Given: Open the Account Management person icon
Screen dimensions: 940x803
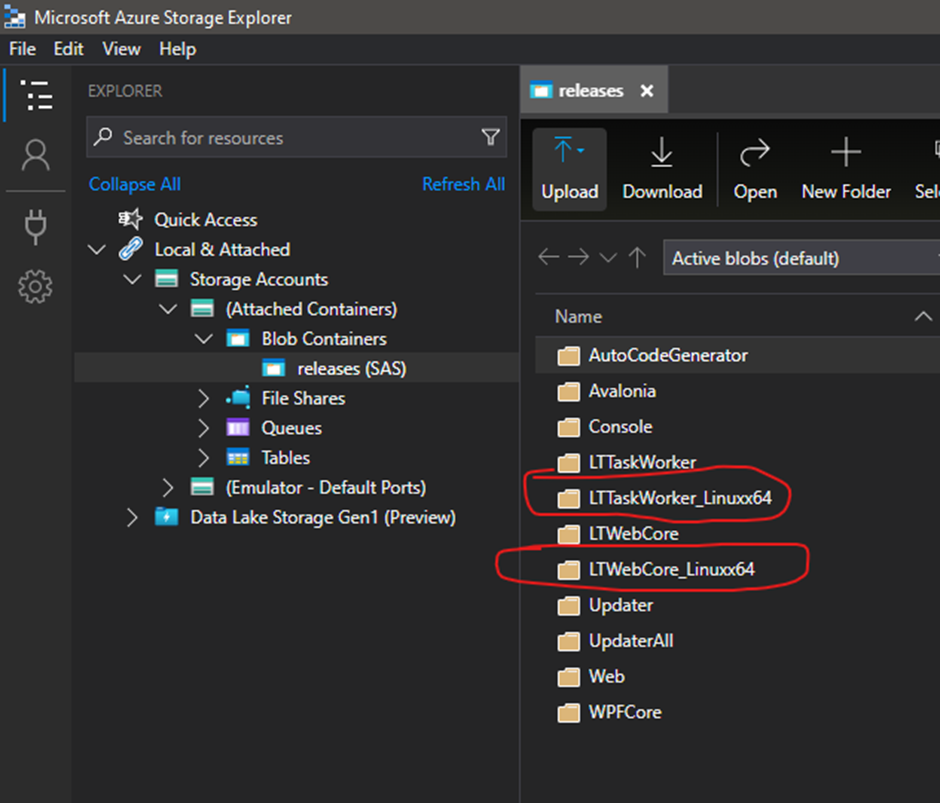Looking at the screenshot, I should click(35, 155).
